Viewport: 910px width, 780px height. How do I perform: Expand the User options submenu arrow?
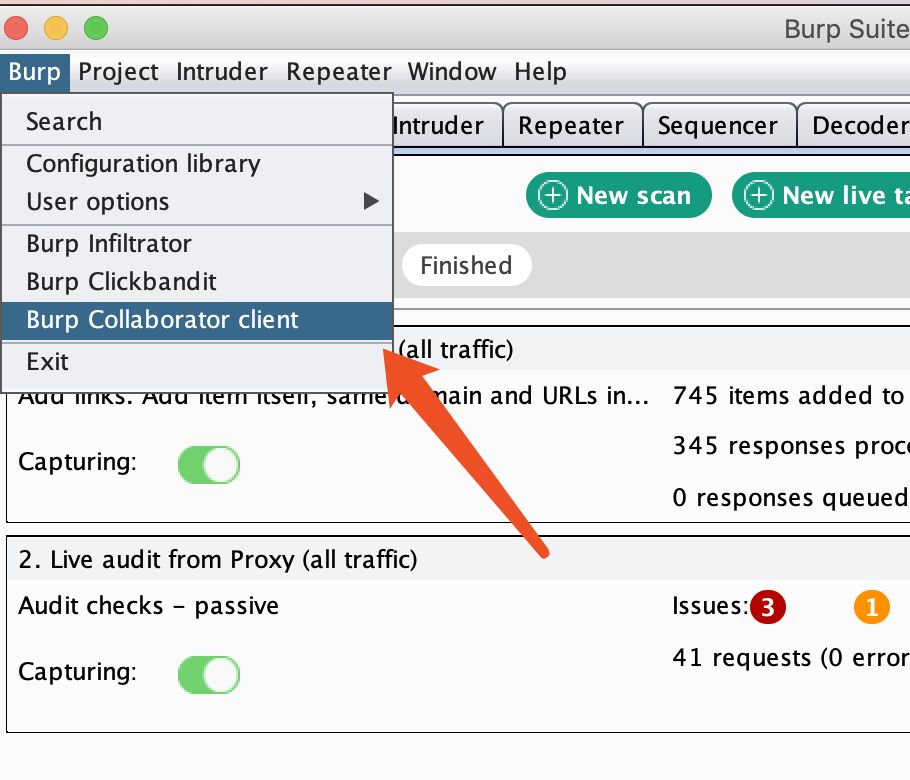[371, 202]
